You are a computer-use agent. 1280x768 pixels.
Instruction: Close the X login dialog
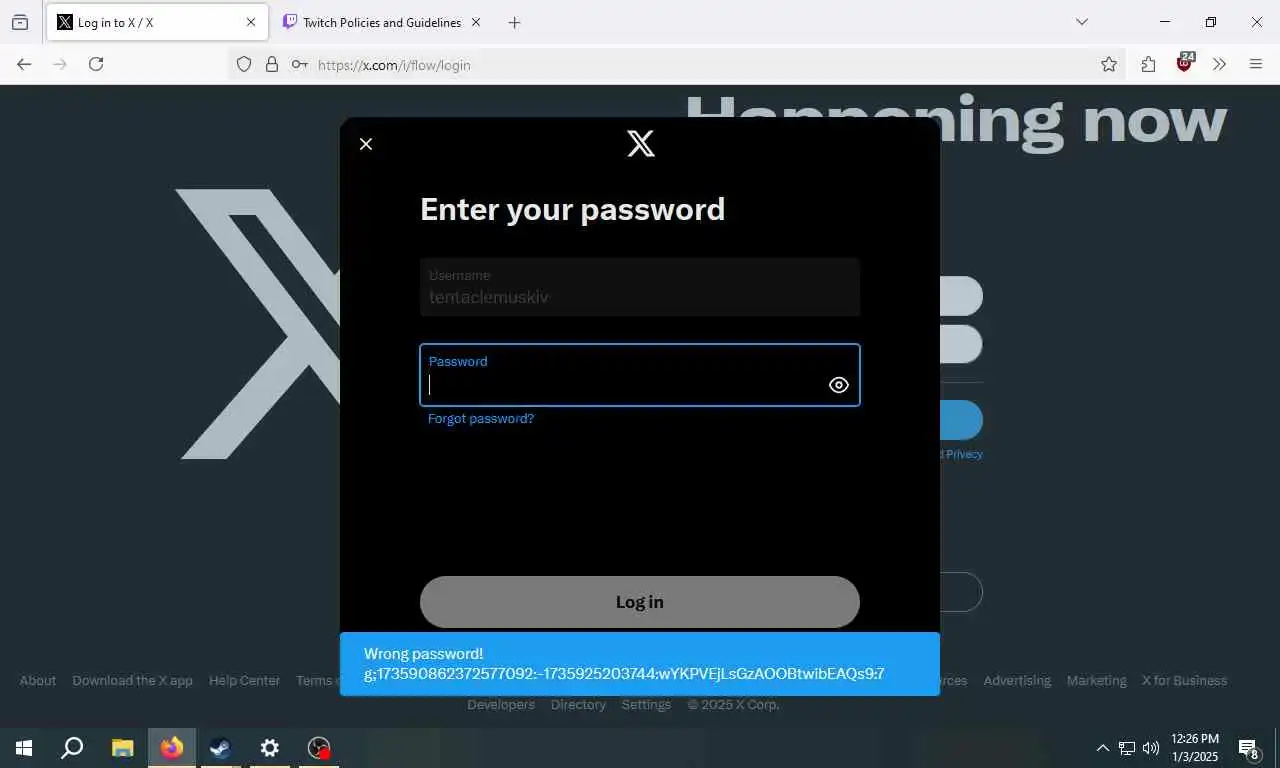(x=366, y=144)
